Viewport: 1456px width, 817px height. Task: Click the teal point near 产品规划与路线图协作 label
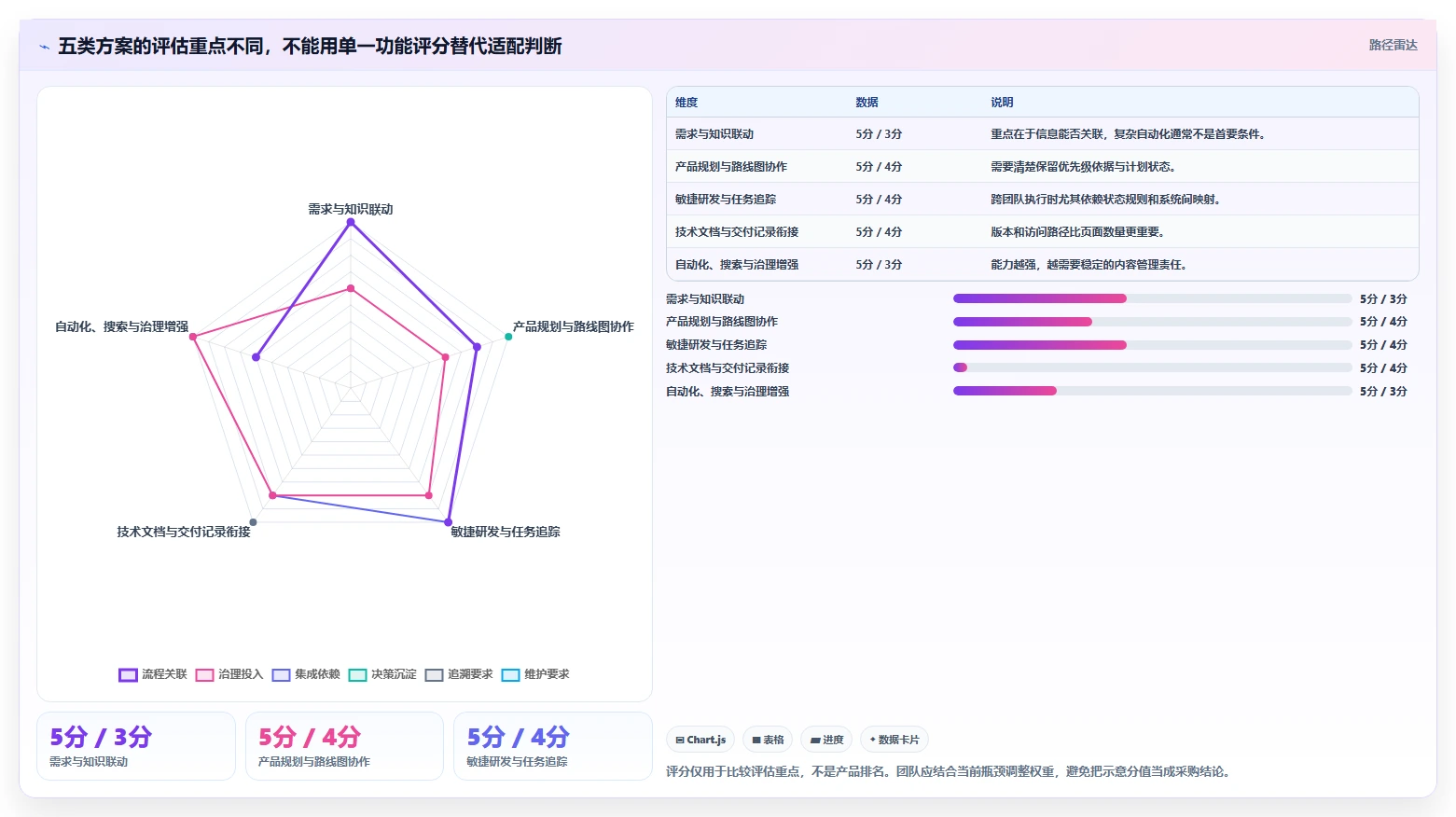[508, 337]
